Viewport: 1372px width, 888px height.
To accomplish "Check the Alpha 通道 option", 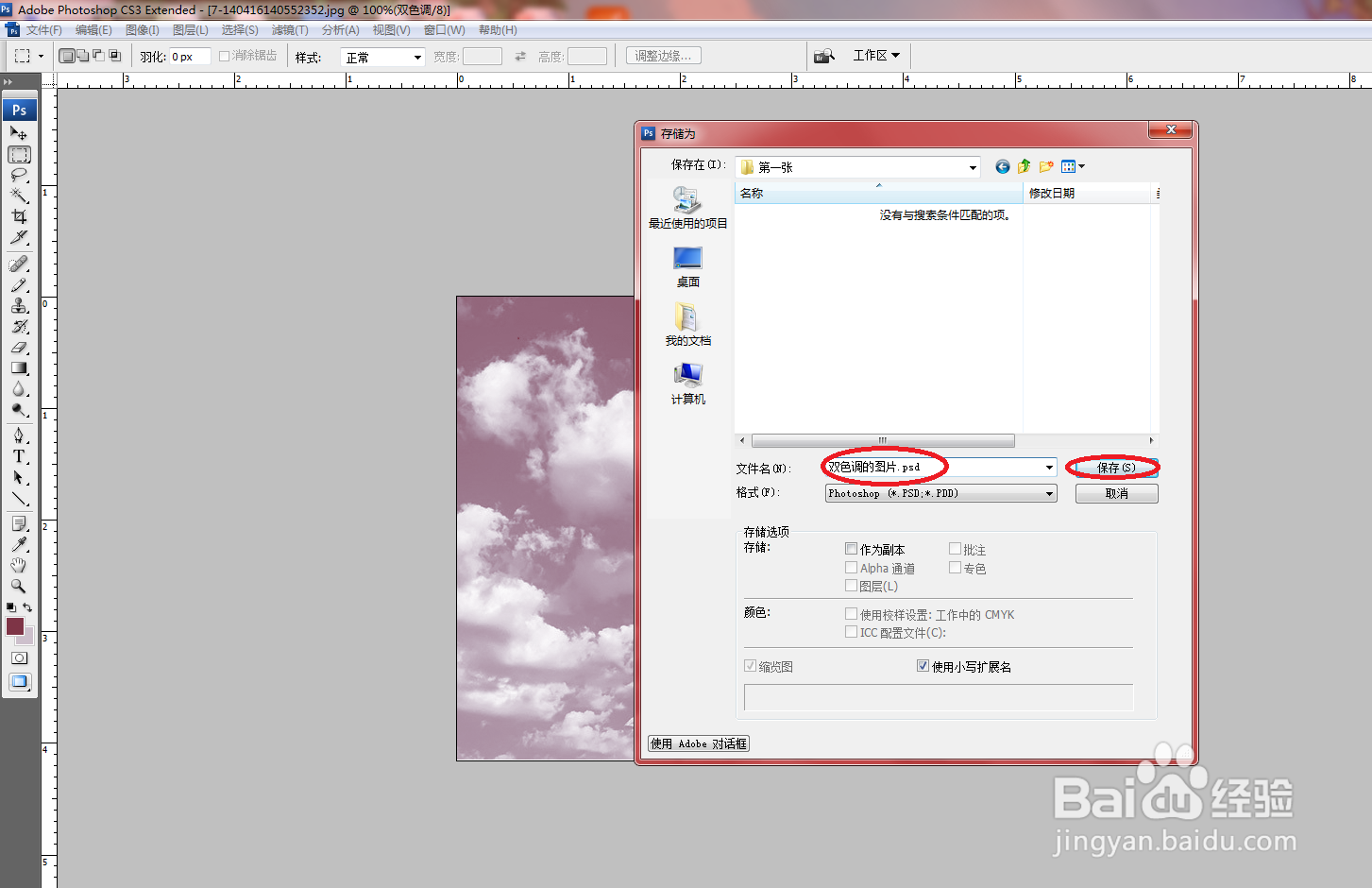I will click(x=852, y=567).
